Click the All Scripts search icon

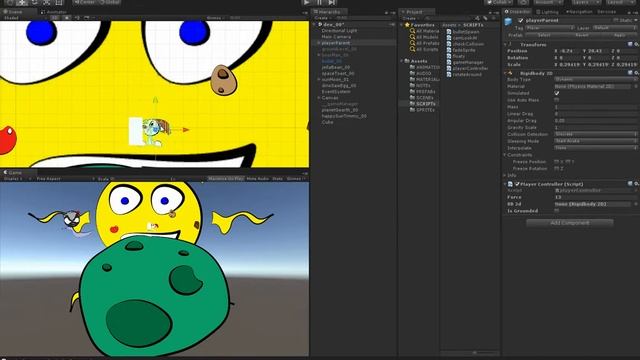412,49
